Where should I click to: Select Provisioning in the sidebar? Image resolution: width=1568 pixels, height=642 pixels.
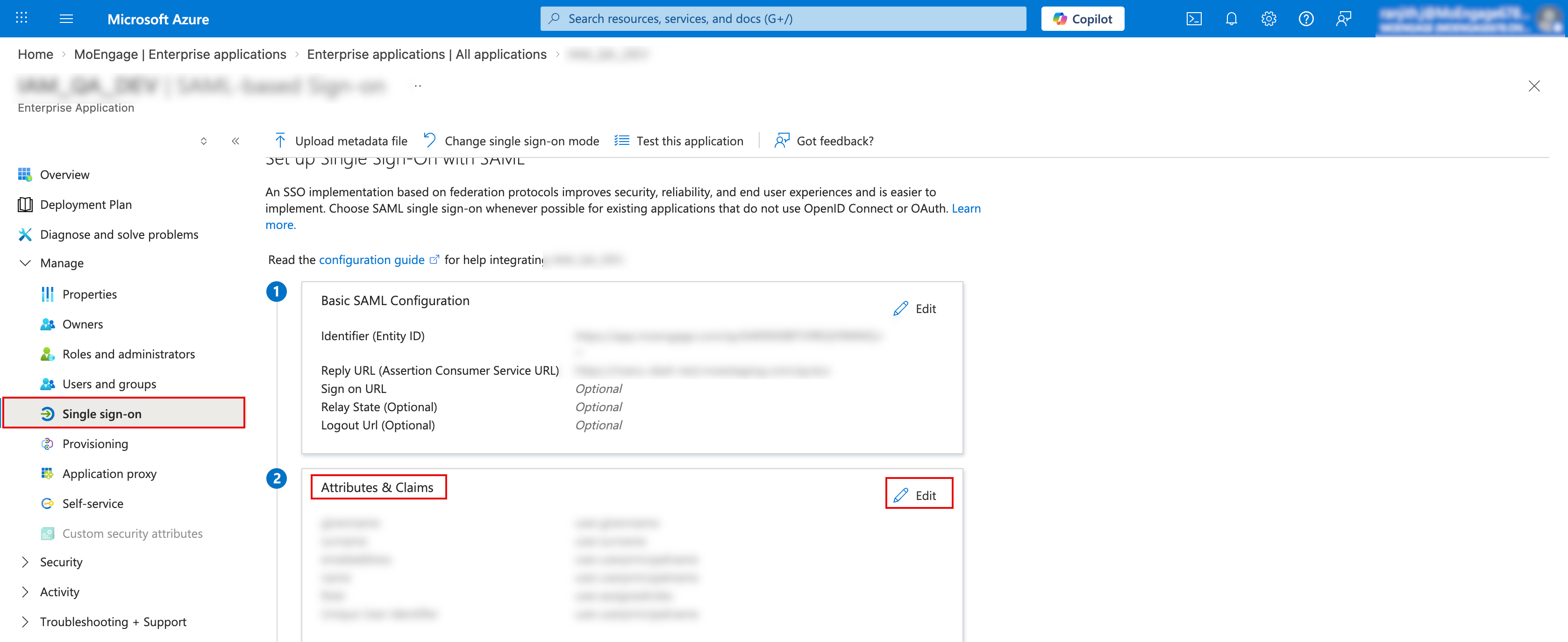[x=95, y=443]
